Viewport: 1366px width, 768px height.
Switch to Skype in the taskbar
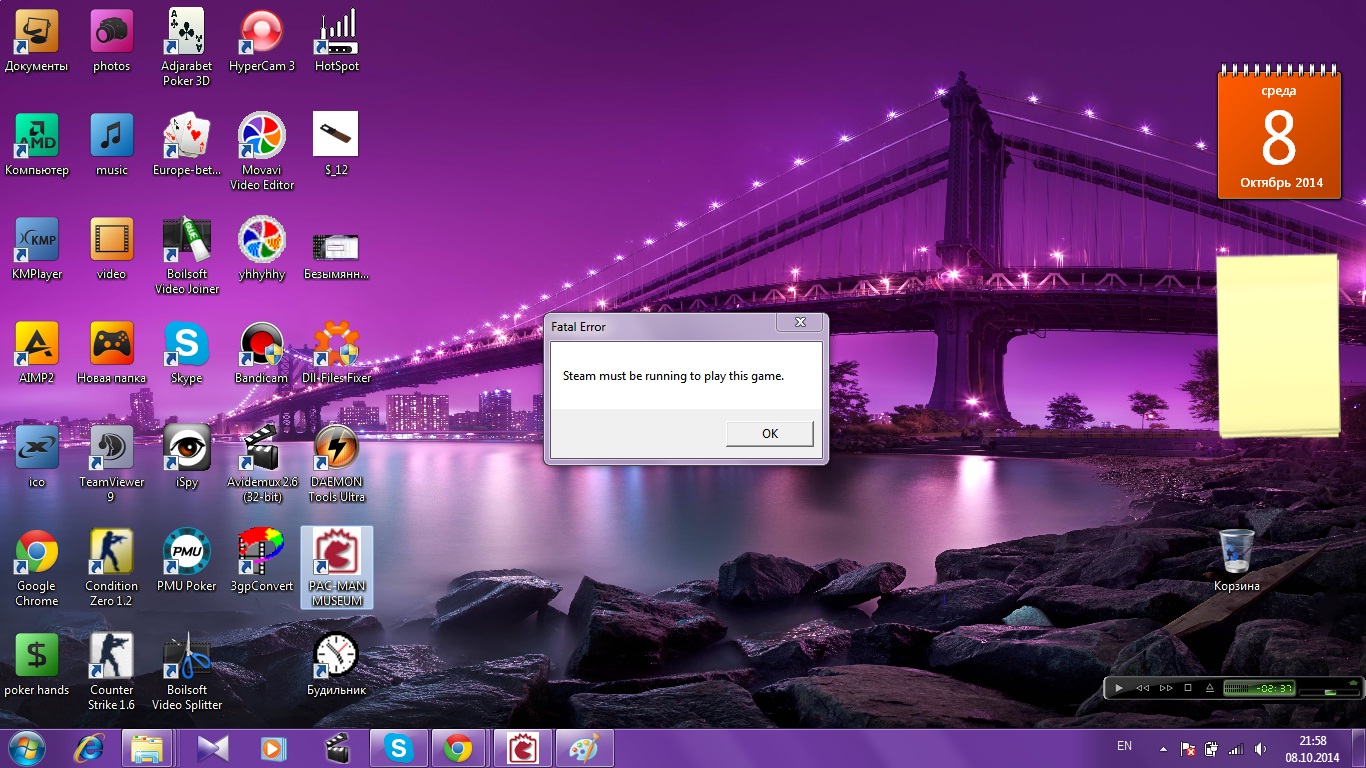click(x=398, y=748)
